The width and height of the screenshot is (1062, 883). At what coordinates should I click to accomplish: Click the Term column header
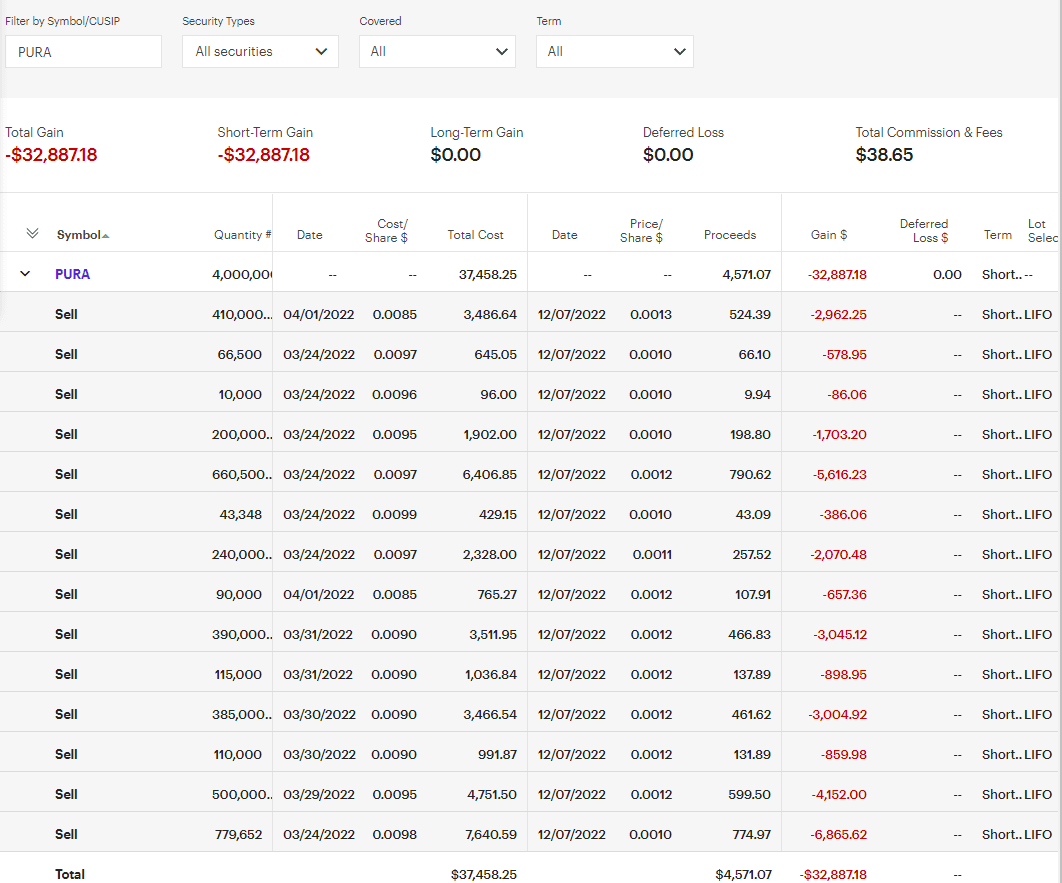pyautogui.click(x=997, y=235)
